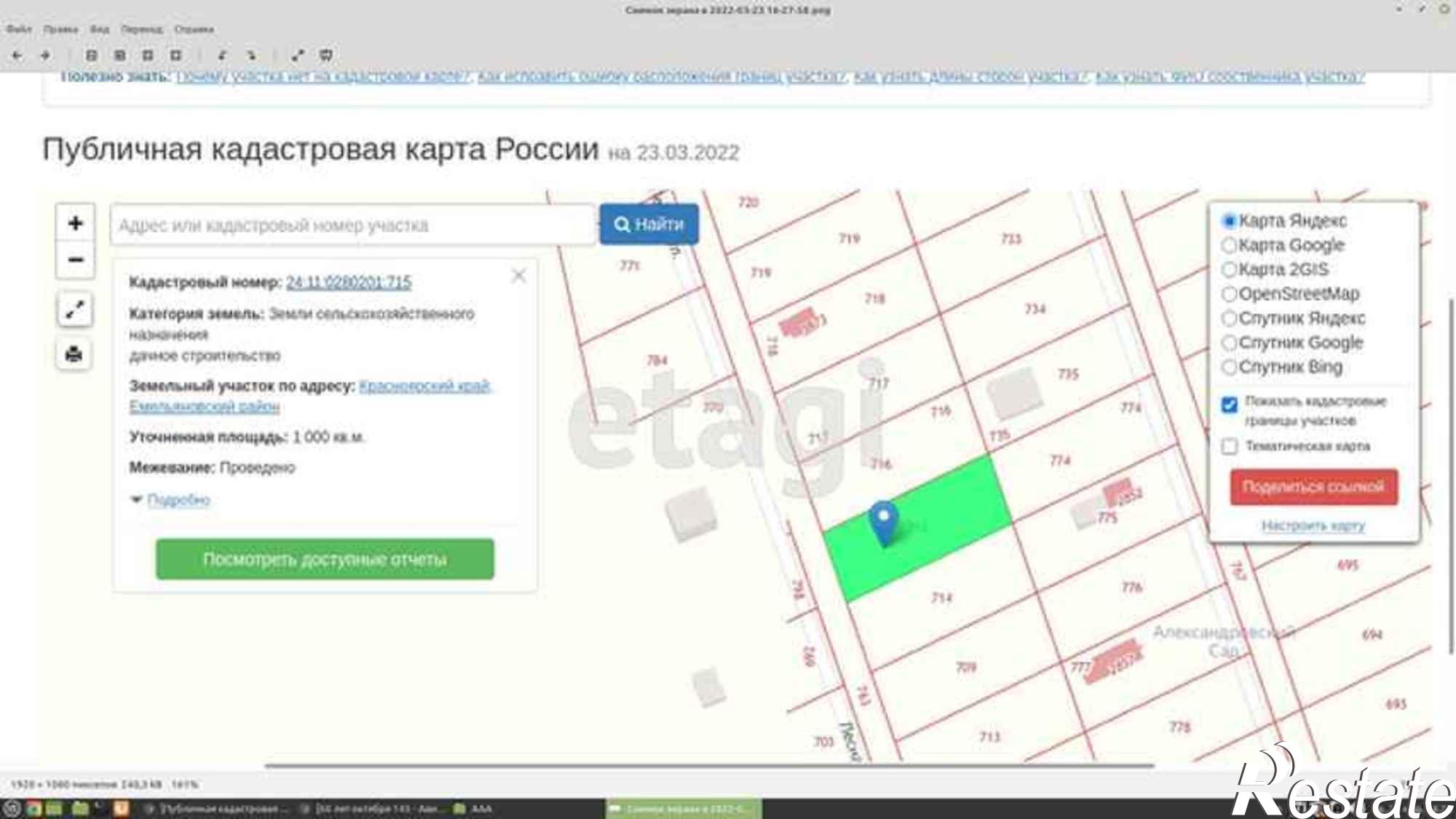
Task: Print the map with printer button
Action: pyautogui.click(x=74, y=355)
